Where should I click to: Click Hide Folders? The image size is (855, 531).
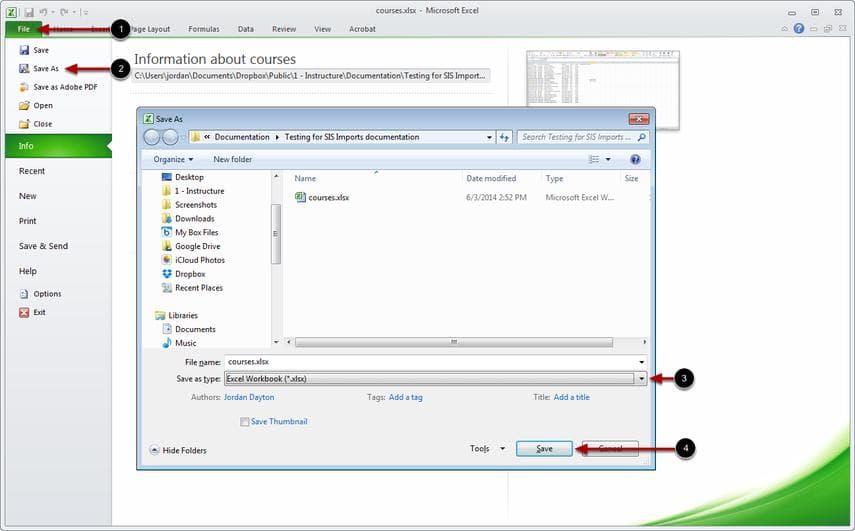click(x=178, y=450)
